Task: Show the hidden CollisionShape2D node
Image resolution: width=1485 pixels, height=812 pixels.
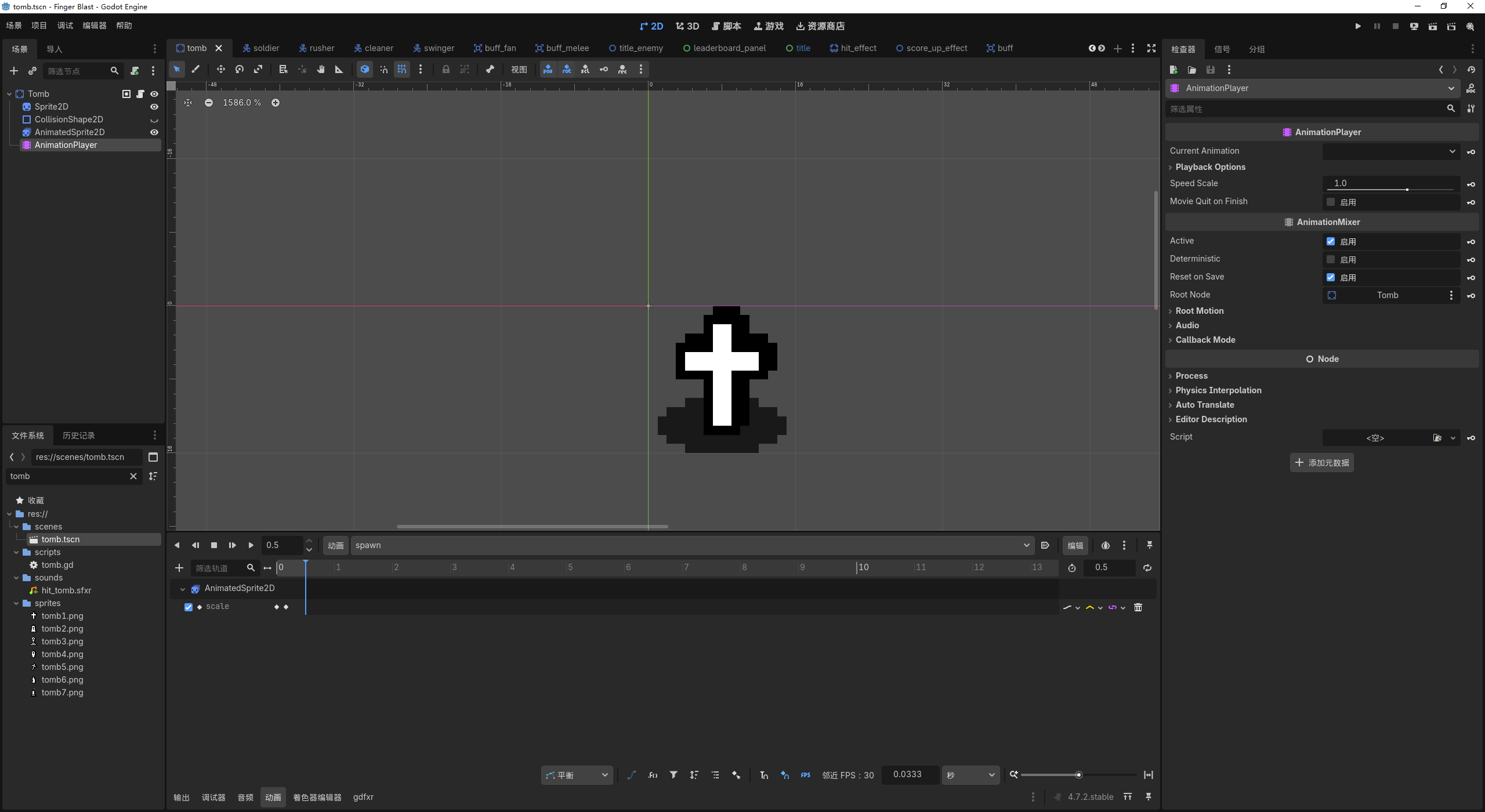Action: (x=154, y=120)
